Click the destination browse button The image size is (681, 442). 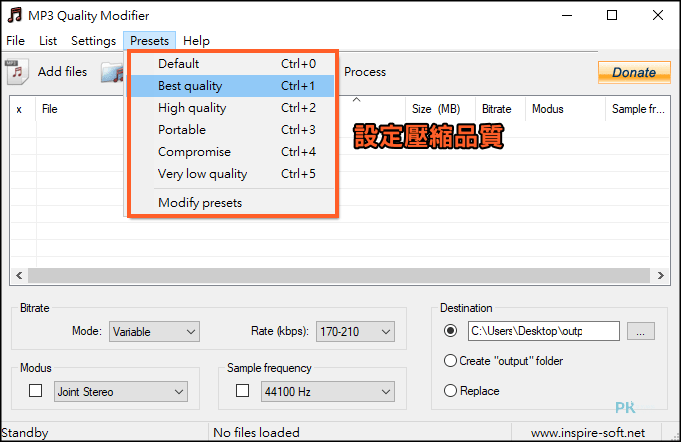(641, 331)
